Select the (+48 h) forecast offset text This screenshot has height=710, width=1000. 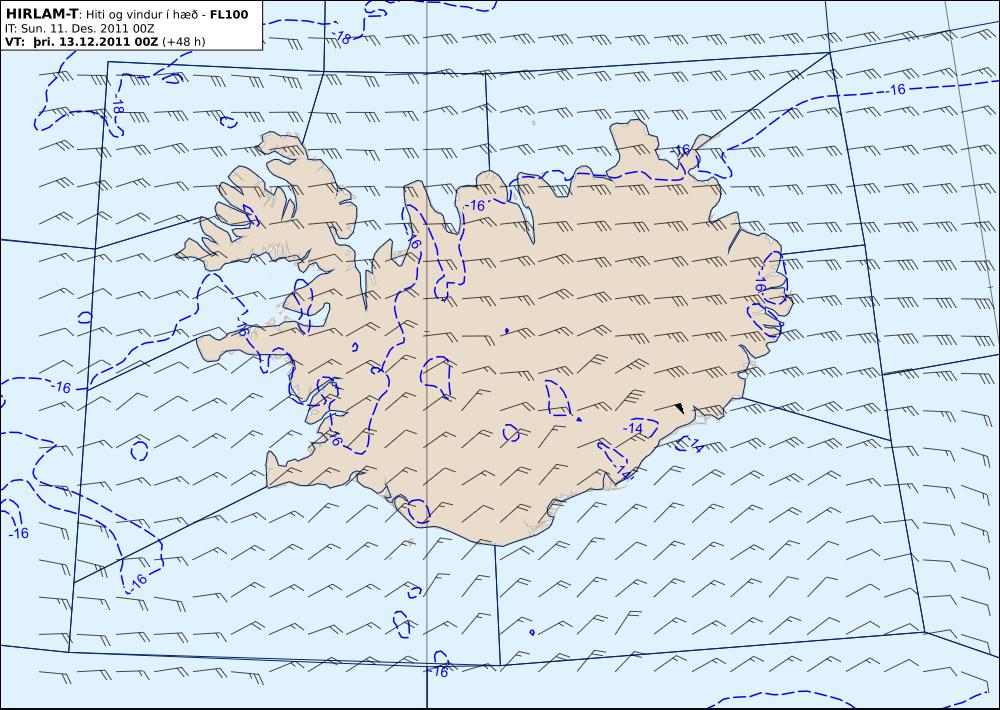[184, 42]
